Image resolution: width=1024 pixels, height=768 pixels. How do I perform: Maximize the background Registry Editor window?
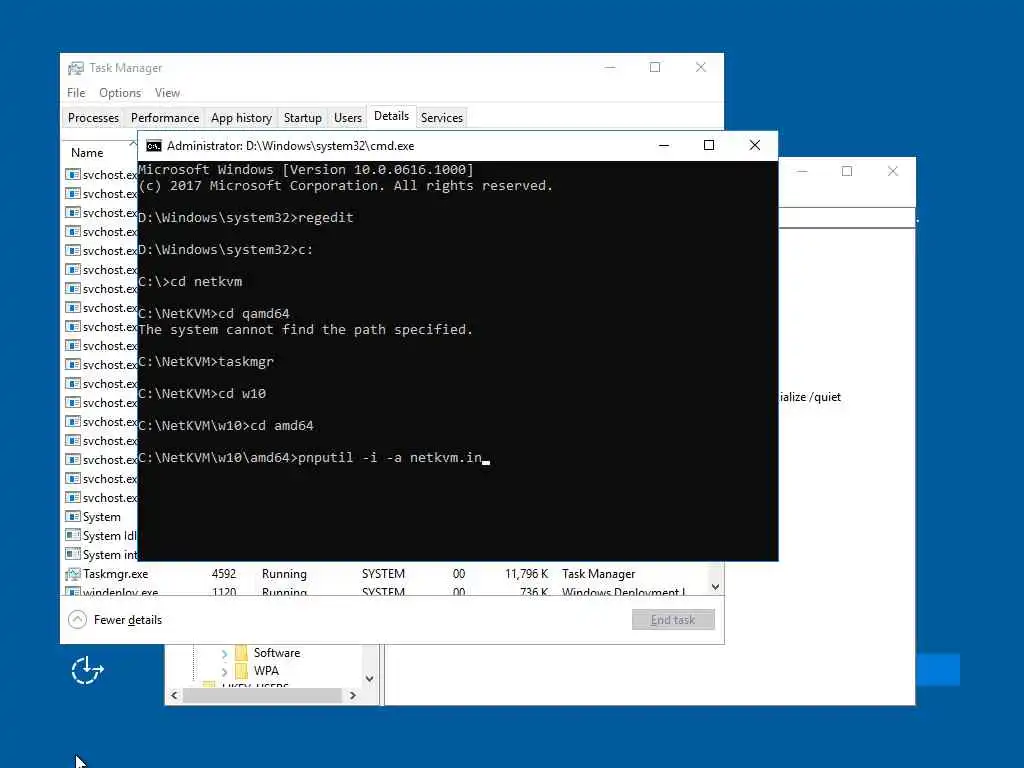click(847, 171)
